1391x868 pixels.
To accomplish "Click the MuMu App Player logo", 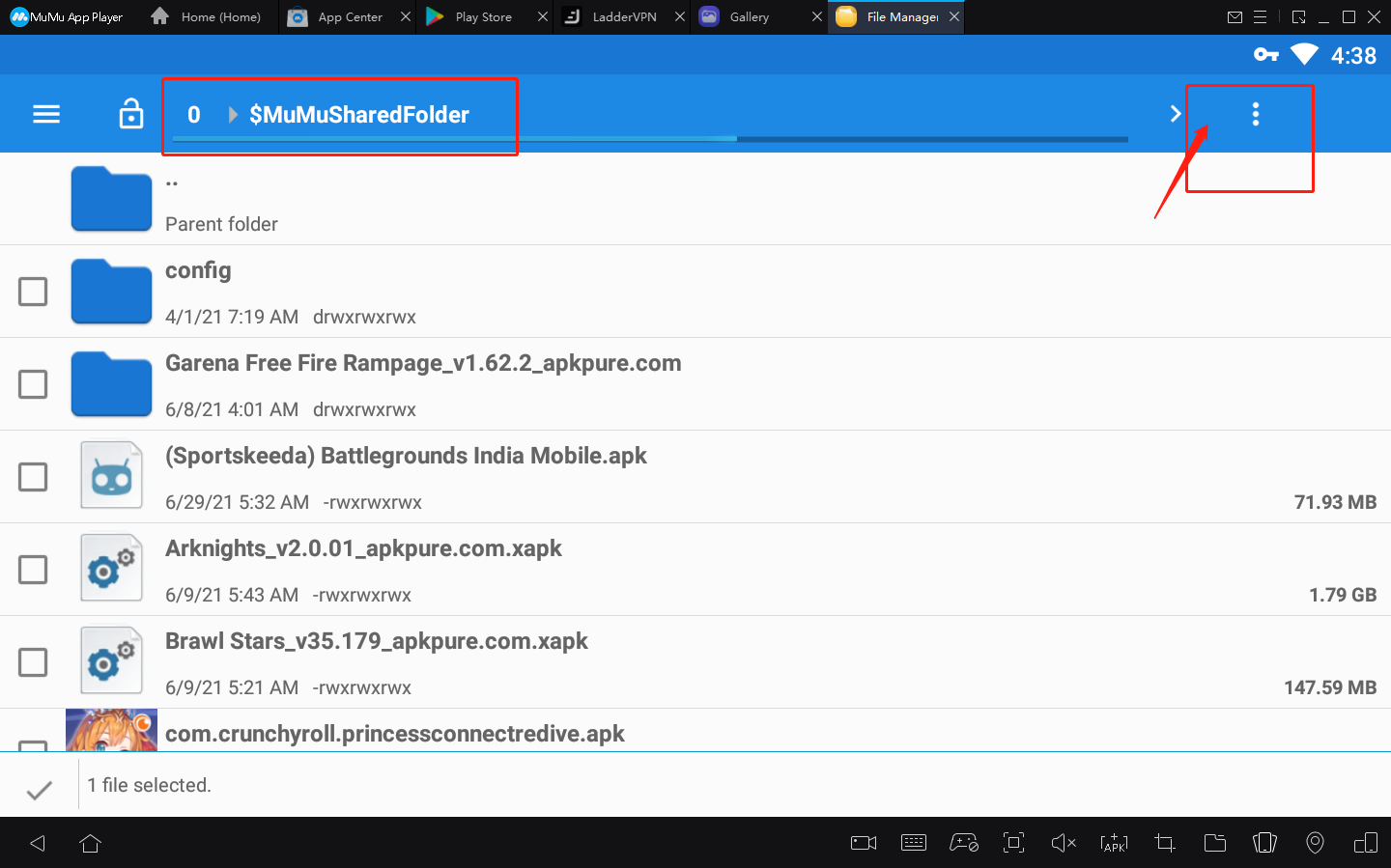I will (x=66, y=17).
